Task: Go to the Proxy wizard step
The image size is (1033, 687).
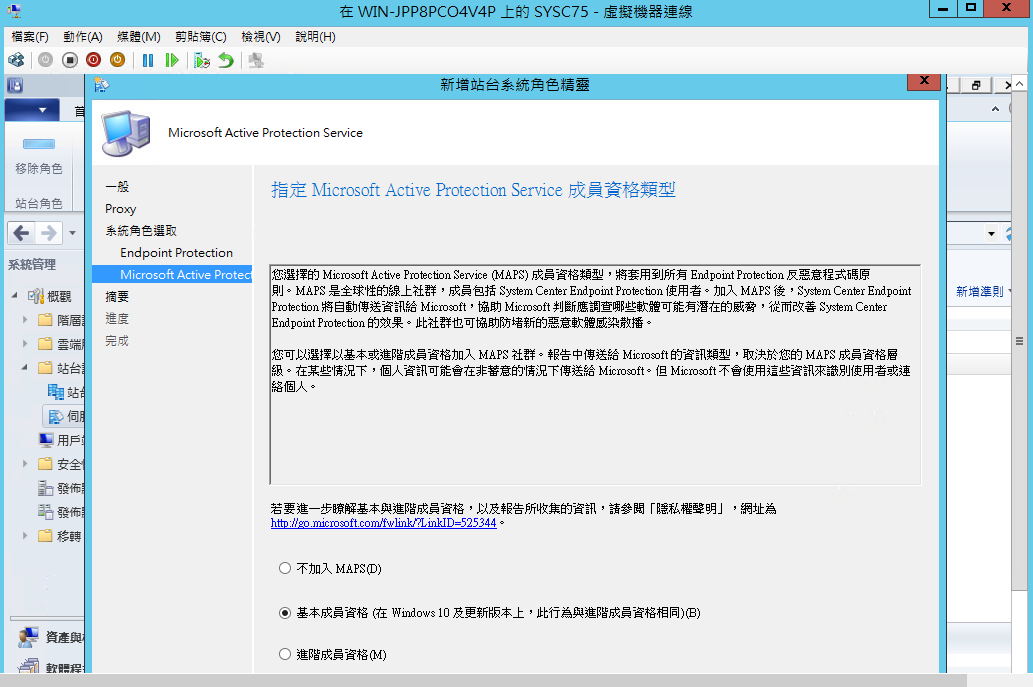Action: click(121, 209)
